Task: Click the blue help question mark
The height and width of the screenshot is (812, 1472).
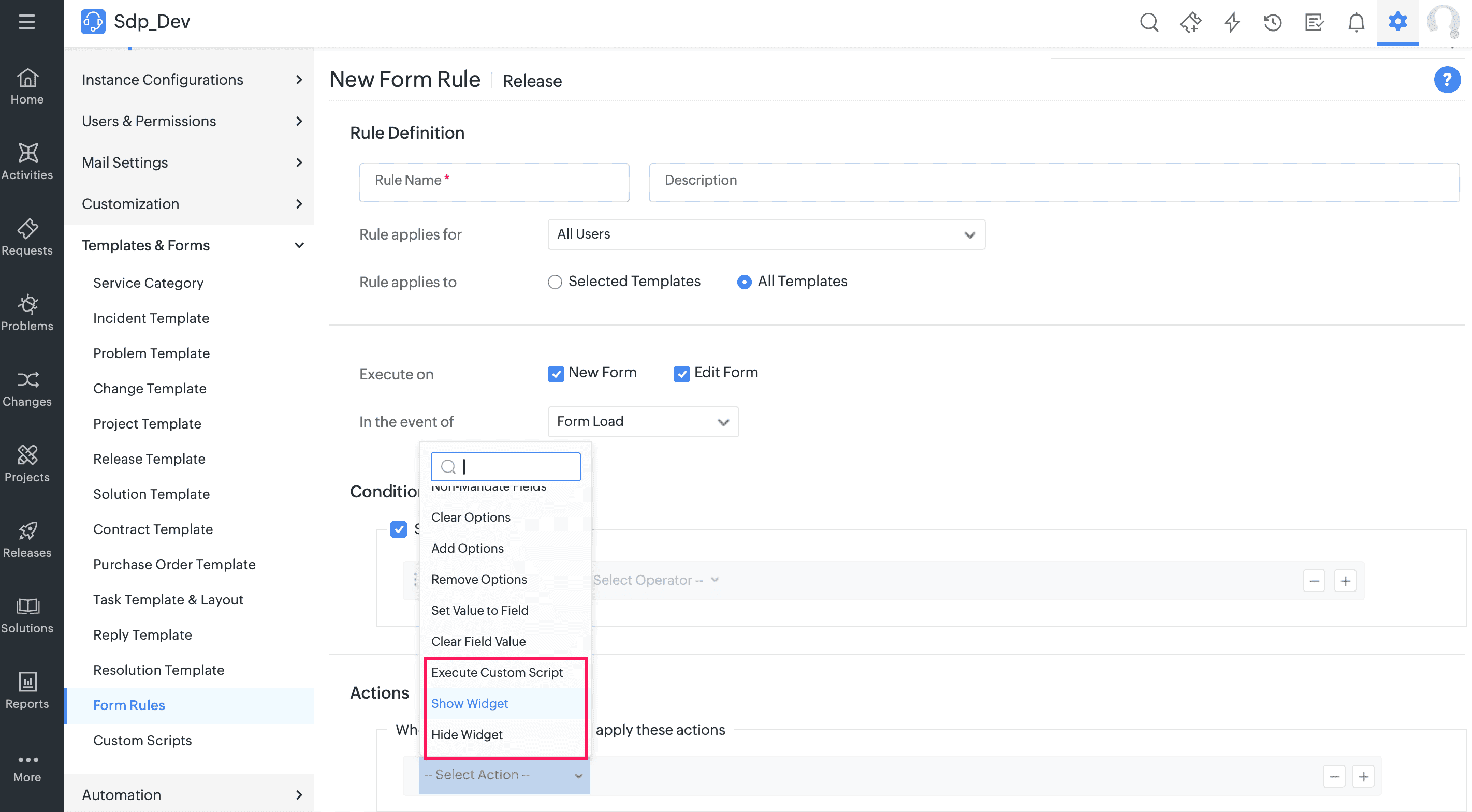Action: click(1447, 80)
